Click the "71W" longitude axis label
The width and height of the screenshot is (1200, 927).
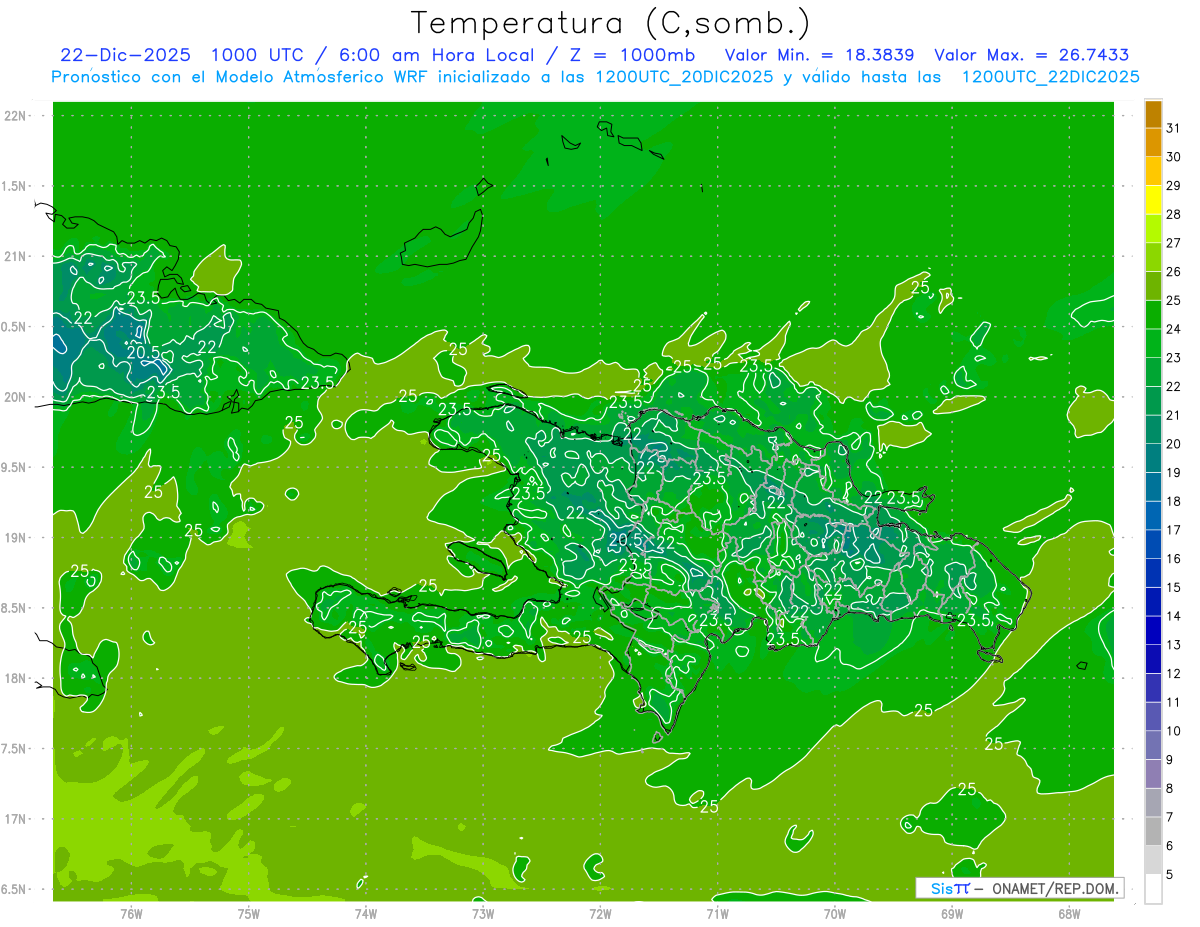pyautogui.click(x=717, y=914)
